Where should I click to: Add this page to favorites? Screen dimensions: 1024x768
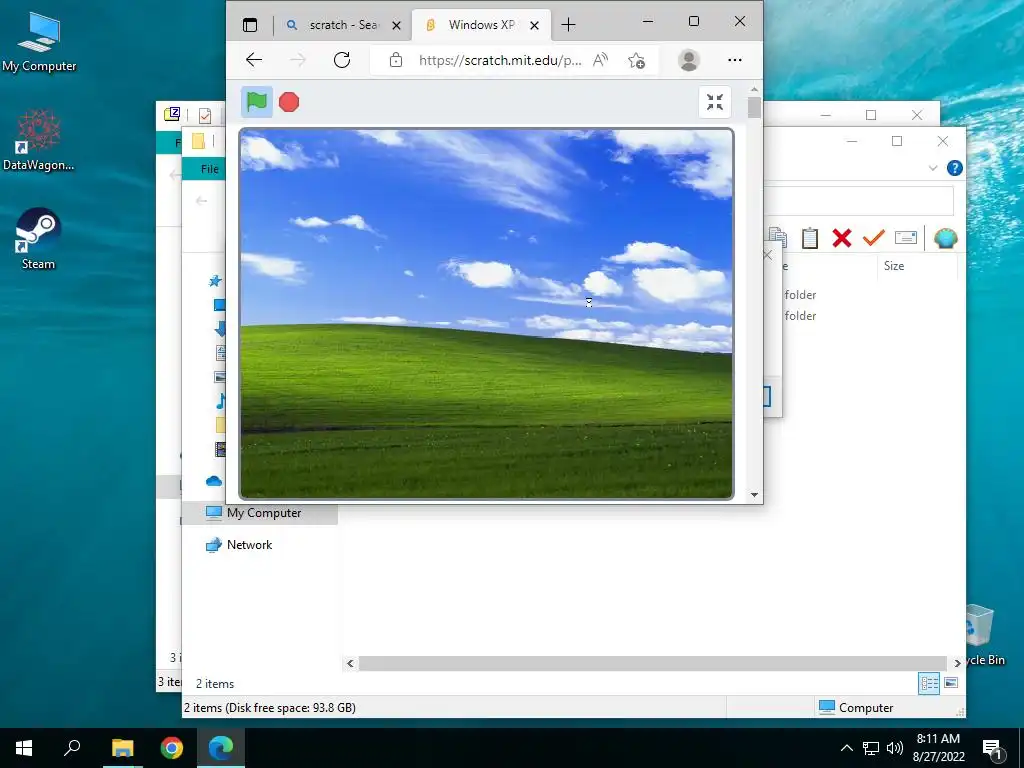coord(636,60)
